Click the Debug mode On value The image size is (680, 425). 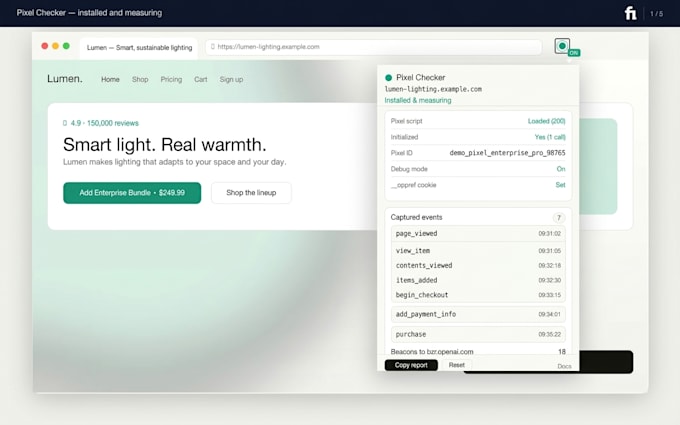(561, 169)
